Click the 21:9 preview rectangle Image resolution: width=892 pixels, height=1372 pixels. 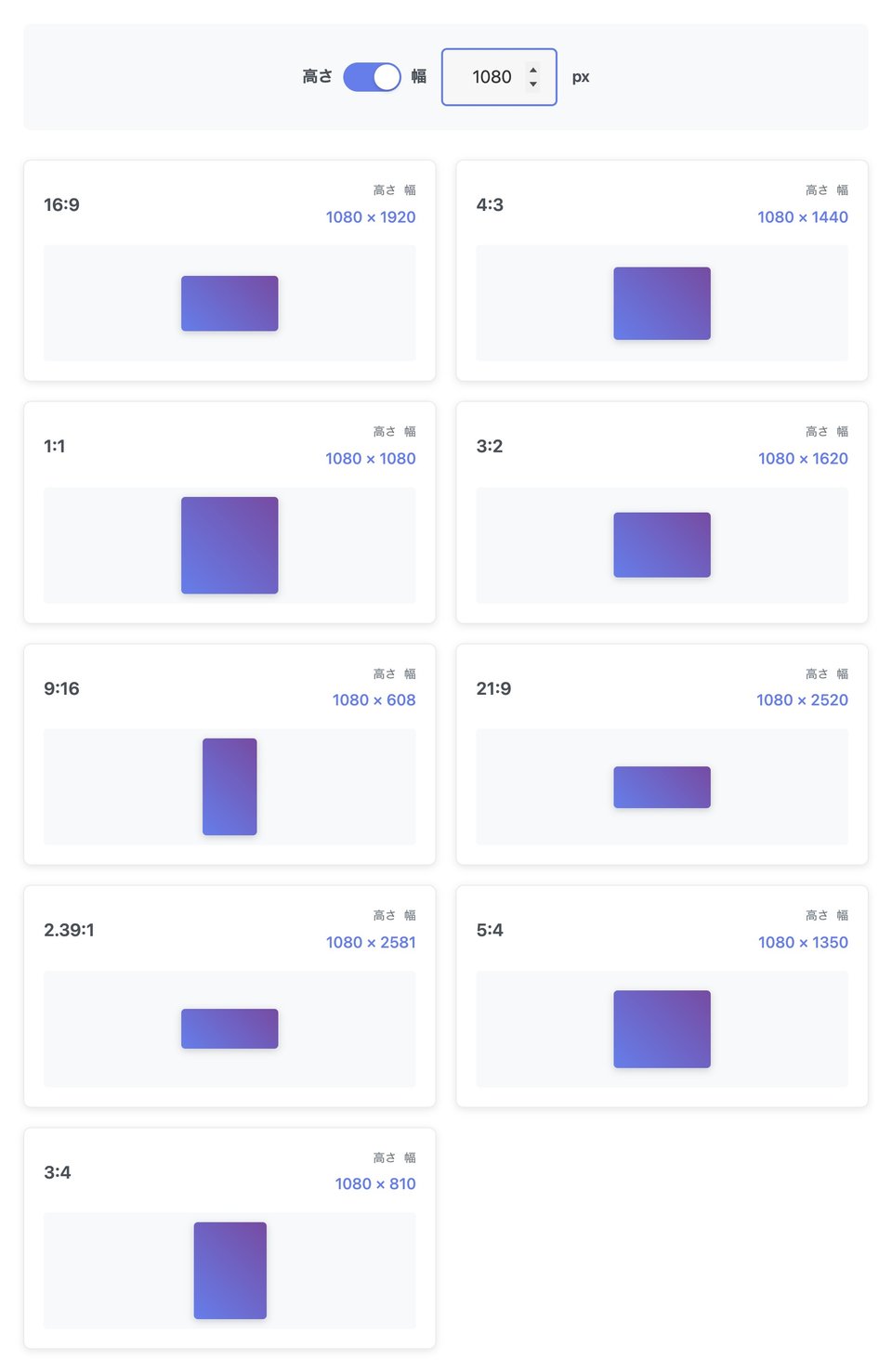(x=662, y=788)
